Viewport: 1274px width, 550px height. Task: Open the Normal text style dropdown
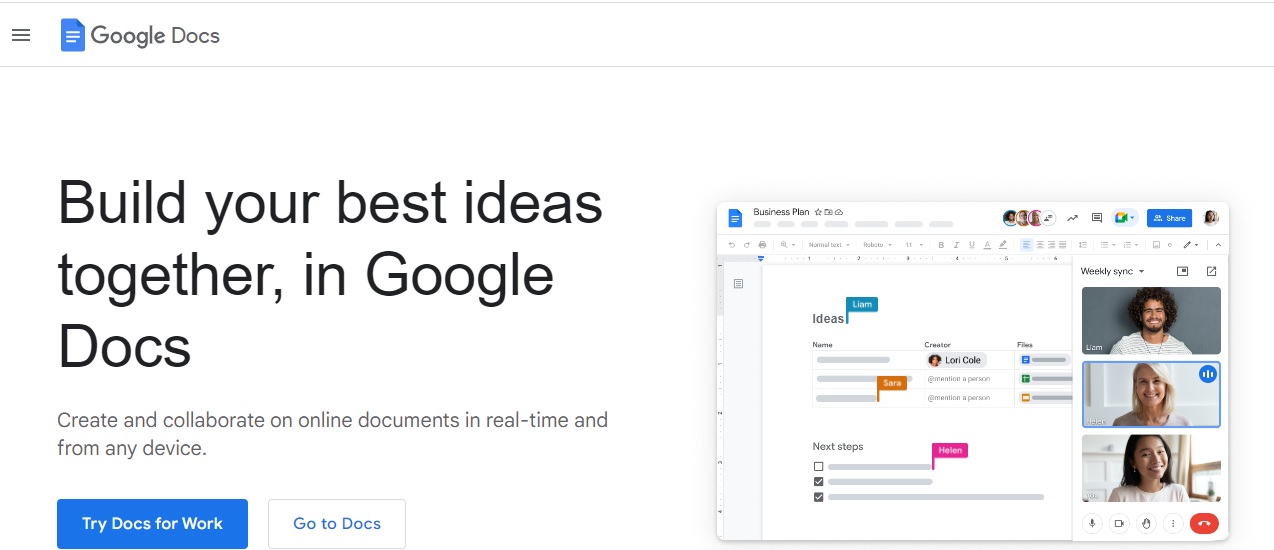click(x=829, y=245)
